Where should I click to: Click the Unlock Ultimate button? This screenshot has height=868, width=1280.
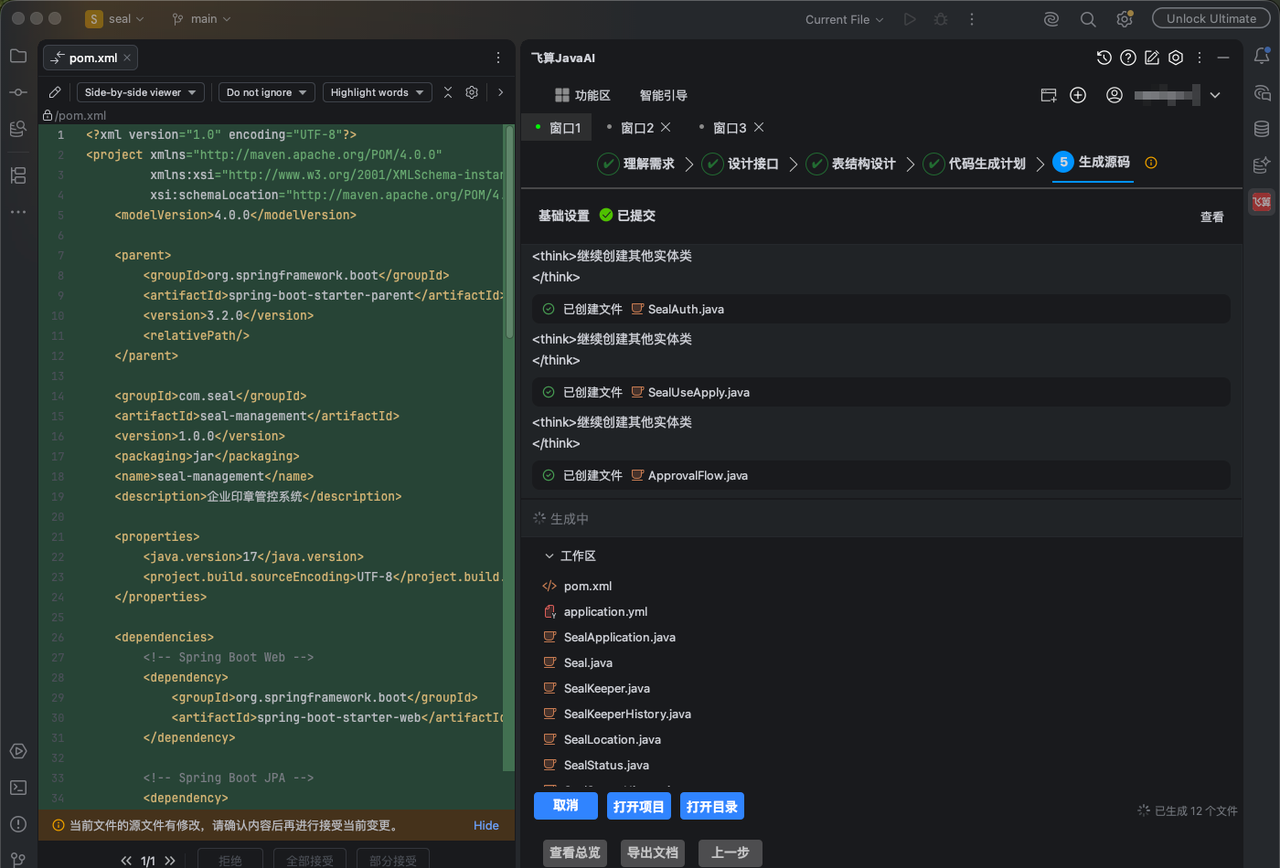1211,19
